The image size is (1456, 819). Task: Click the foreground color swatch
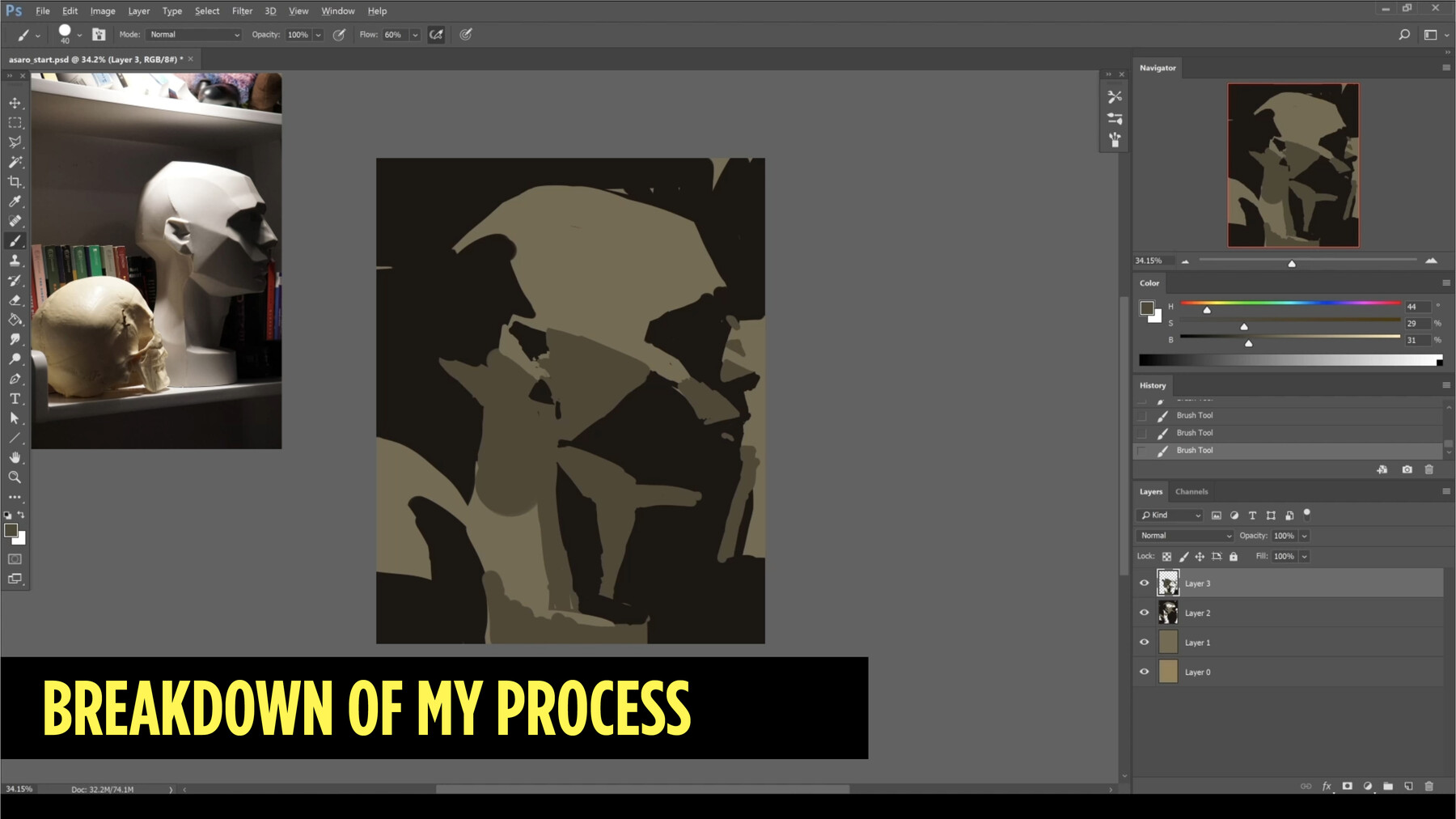(11, 532)
